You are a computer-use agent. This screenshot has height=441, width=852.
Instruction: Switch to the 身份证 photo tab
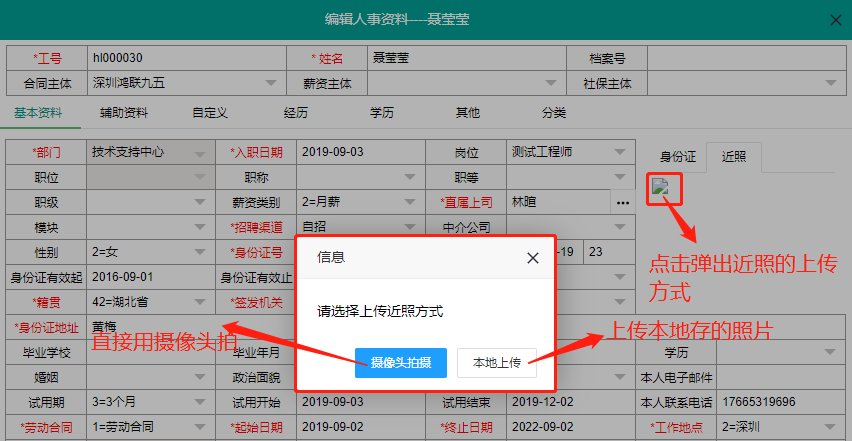coord(677,156)
